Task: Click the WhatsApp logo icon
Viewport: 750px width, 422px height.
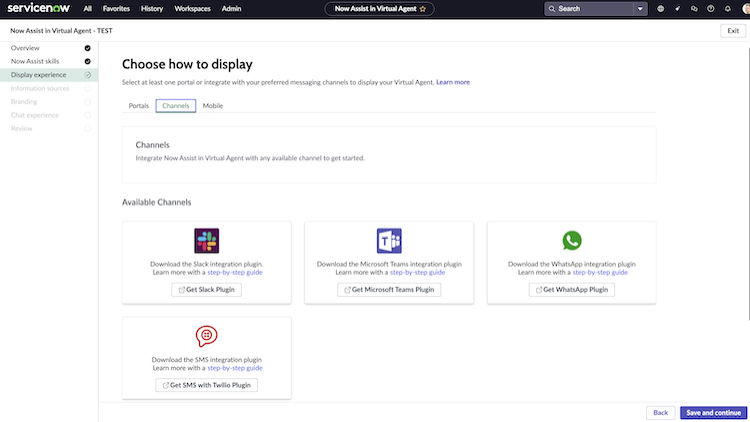Action: tap(572, 241)
